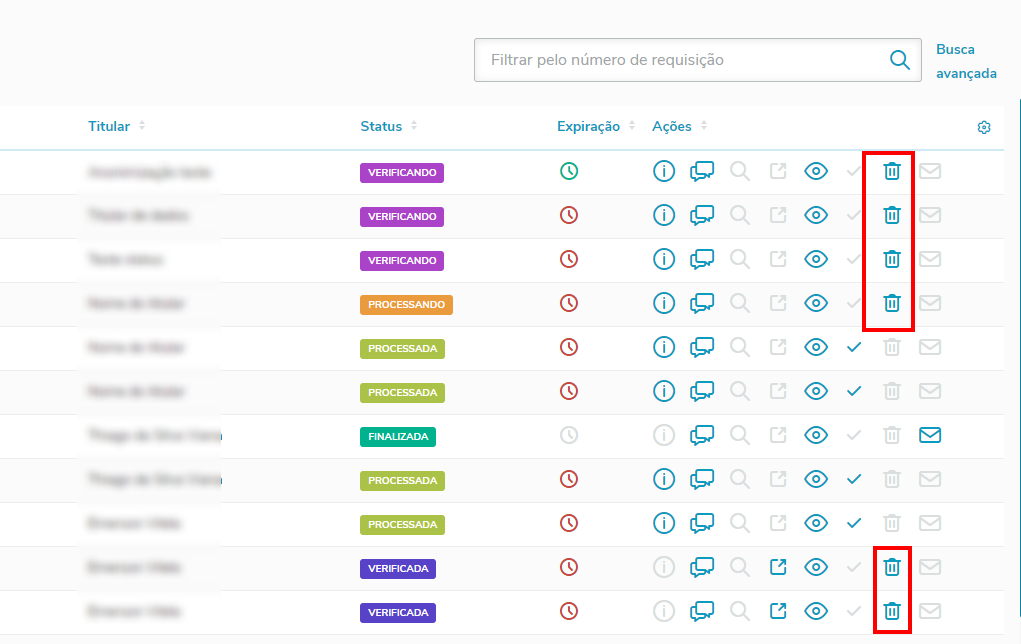The height and width of the screenshot is (644, 1021).
Task: Click checkmark icon on first PROCESSADA row
Action: (854, 348)
